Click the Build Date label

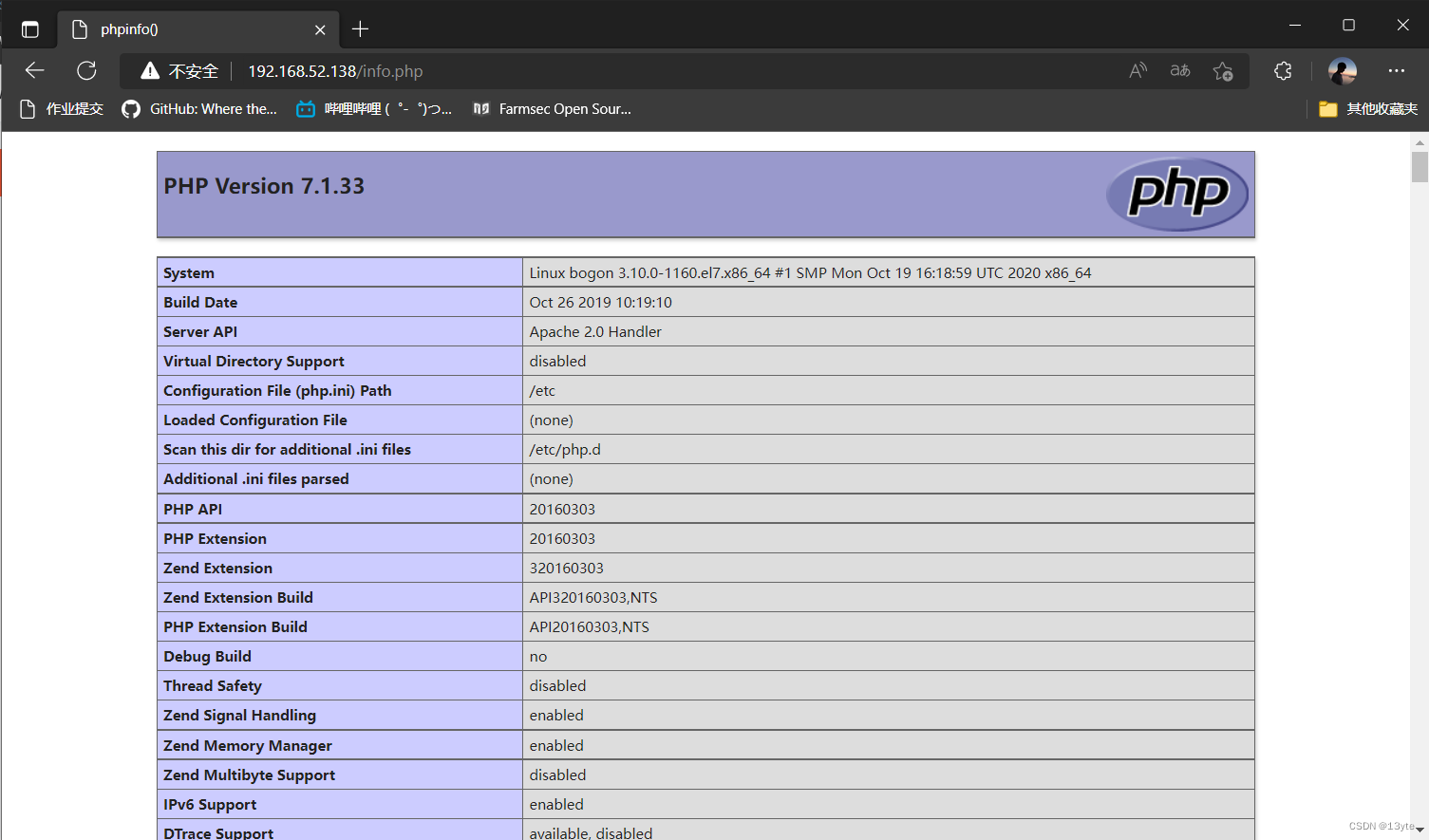pos(200,302)
